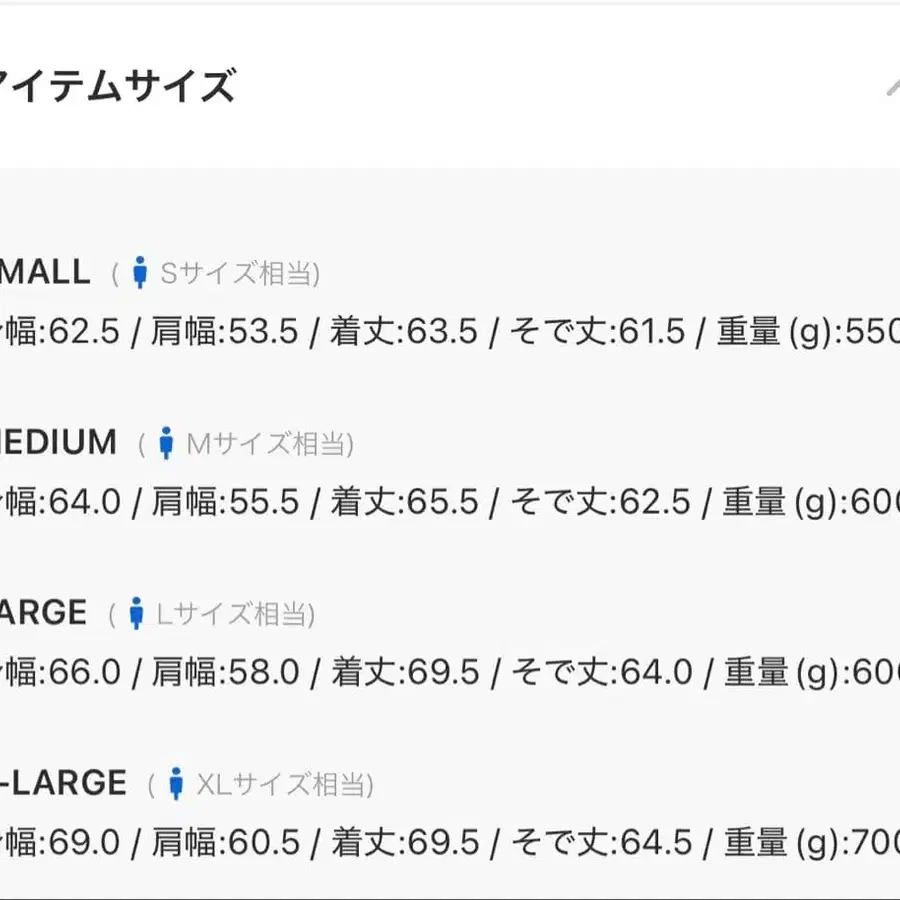Viewport: 900px width, 900px height.
Task: Click the person icon beside Mサイズ相当
Action: [x=166, y=442]
